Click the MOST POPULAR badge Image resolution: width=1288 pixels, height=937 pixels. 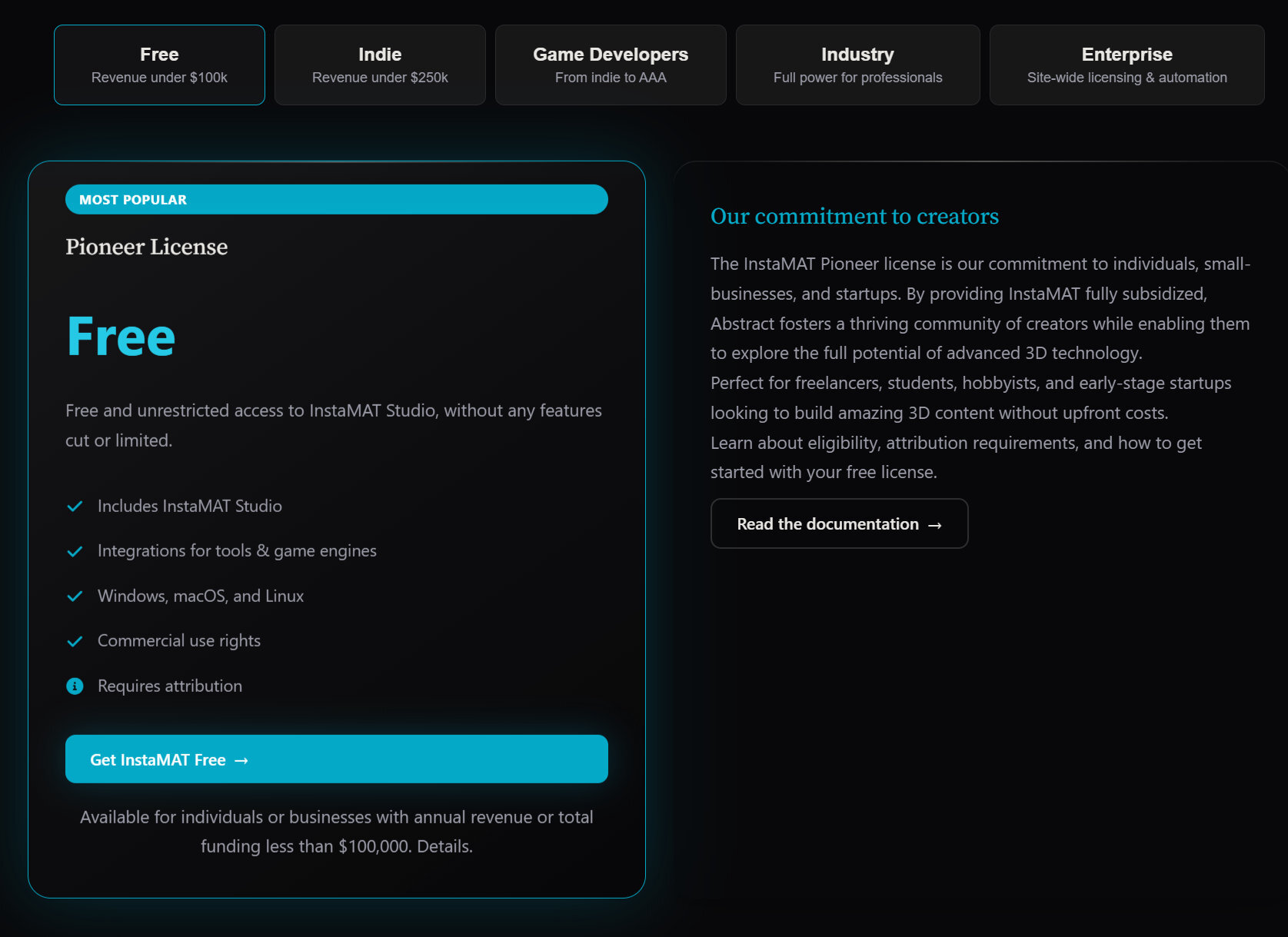(x=337, y=199)
